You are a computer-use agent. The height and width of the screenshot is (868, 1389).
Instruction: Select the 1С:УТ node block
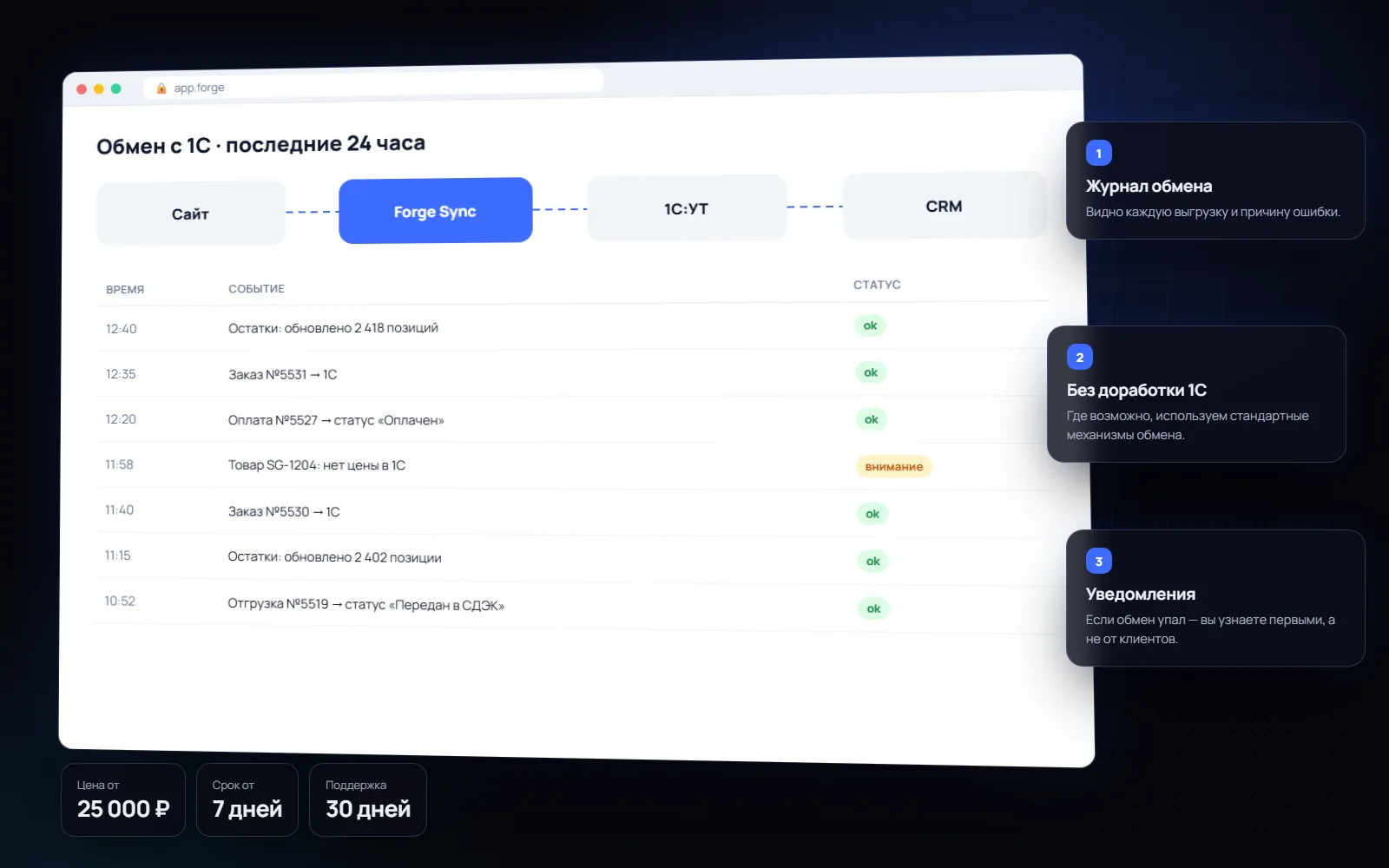[x=687, y=208]
